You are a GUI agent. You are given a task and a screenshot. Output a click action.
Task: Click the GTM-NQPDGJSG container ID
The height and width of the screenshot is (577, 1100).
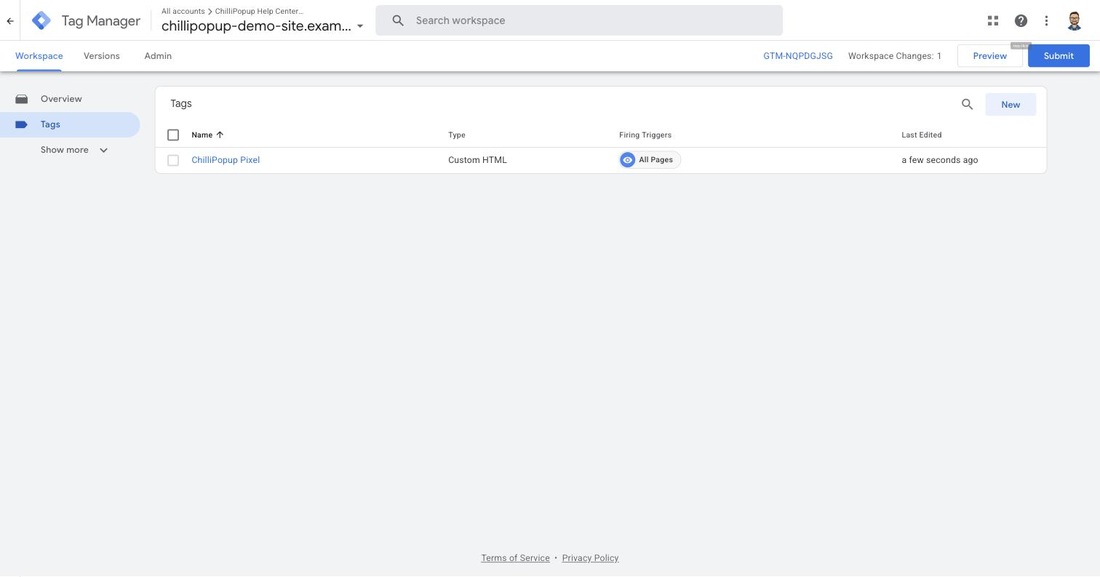798,56
